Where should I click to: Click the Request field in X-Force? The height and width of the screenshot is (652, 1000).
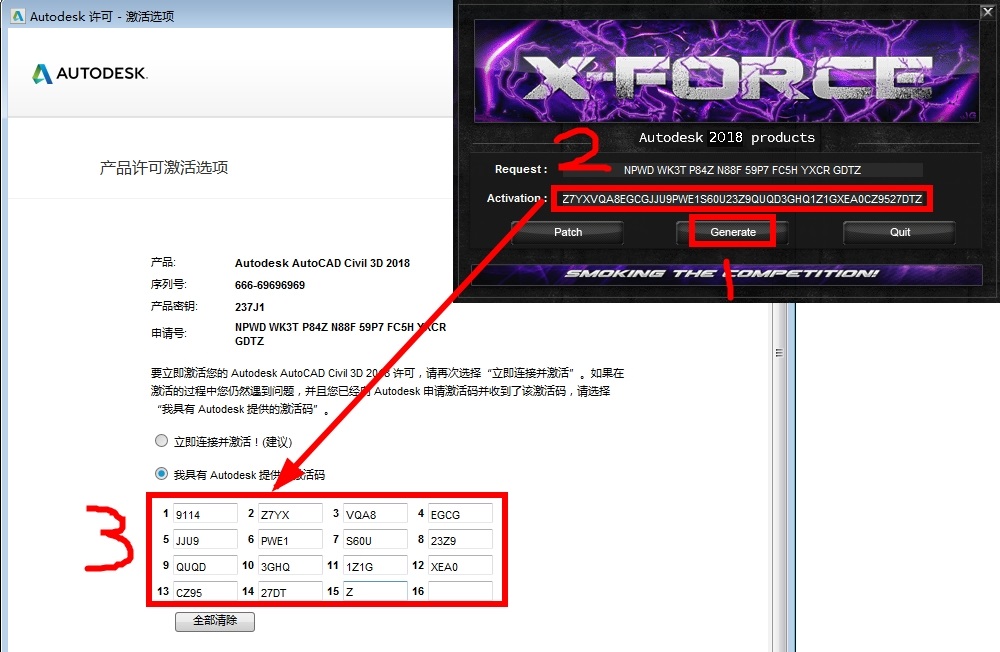click(x=742, y=170)
